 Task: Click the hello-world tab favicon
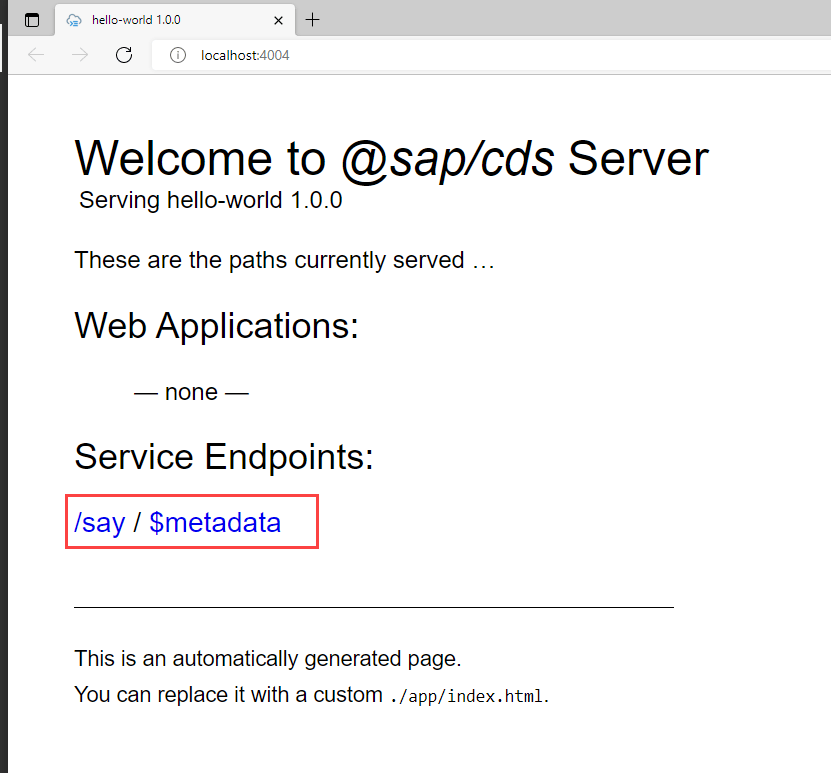point(73,20)
